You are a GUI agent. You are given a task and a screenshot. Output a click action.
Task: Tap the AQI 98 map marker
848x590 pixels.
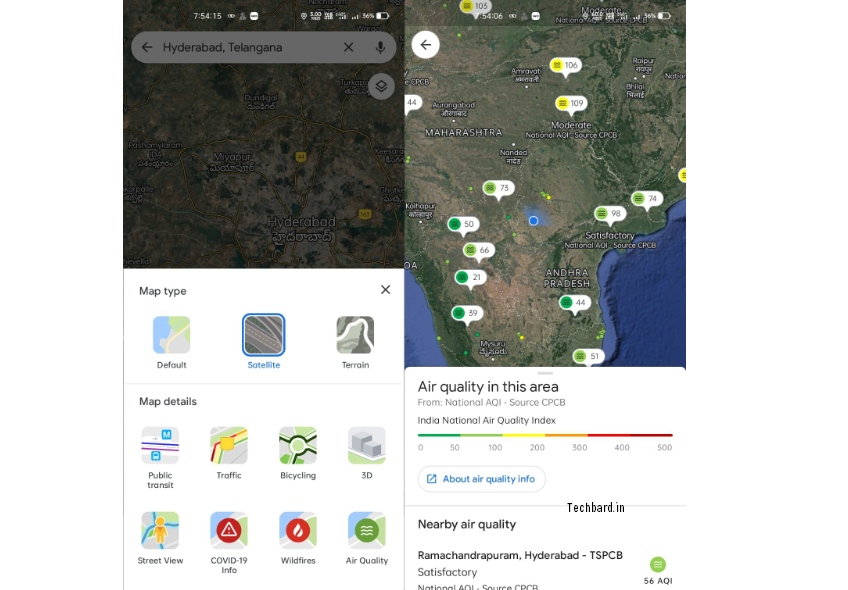click(x=610, y=215)
